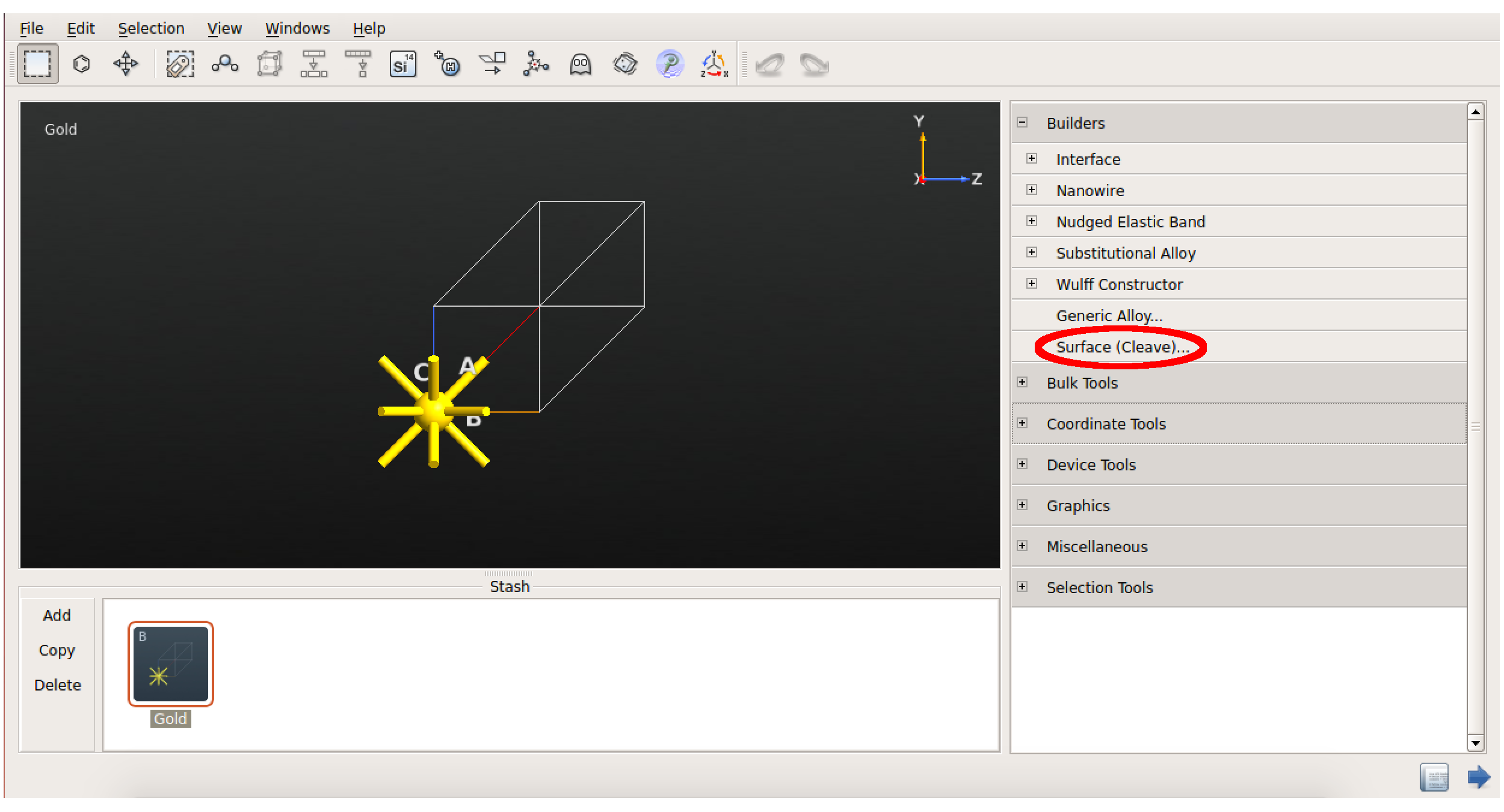Click the tag selection tool icon
Image resolution: width=1504 pixels, height=812 pixels.
tap(180, 64)
